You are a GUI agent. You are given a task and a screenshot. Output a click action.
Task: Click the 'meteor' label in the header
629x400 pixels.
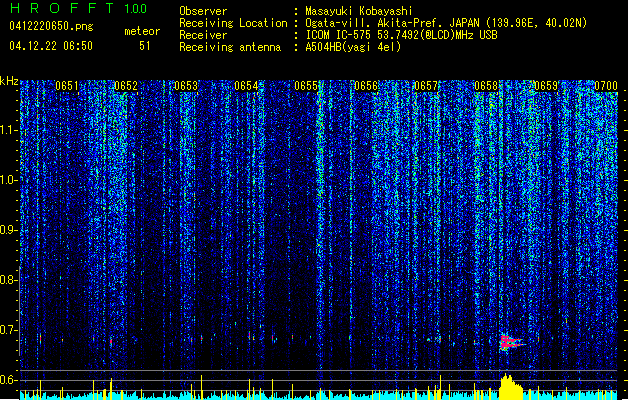pos(142,31)
